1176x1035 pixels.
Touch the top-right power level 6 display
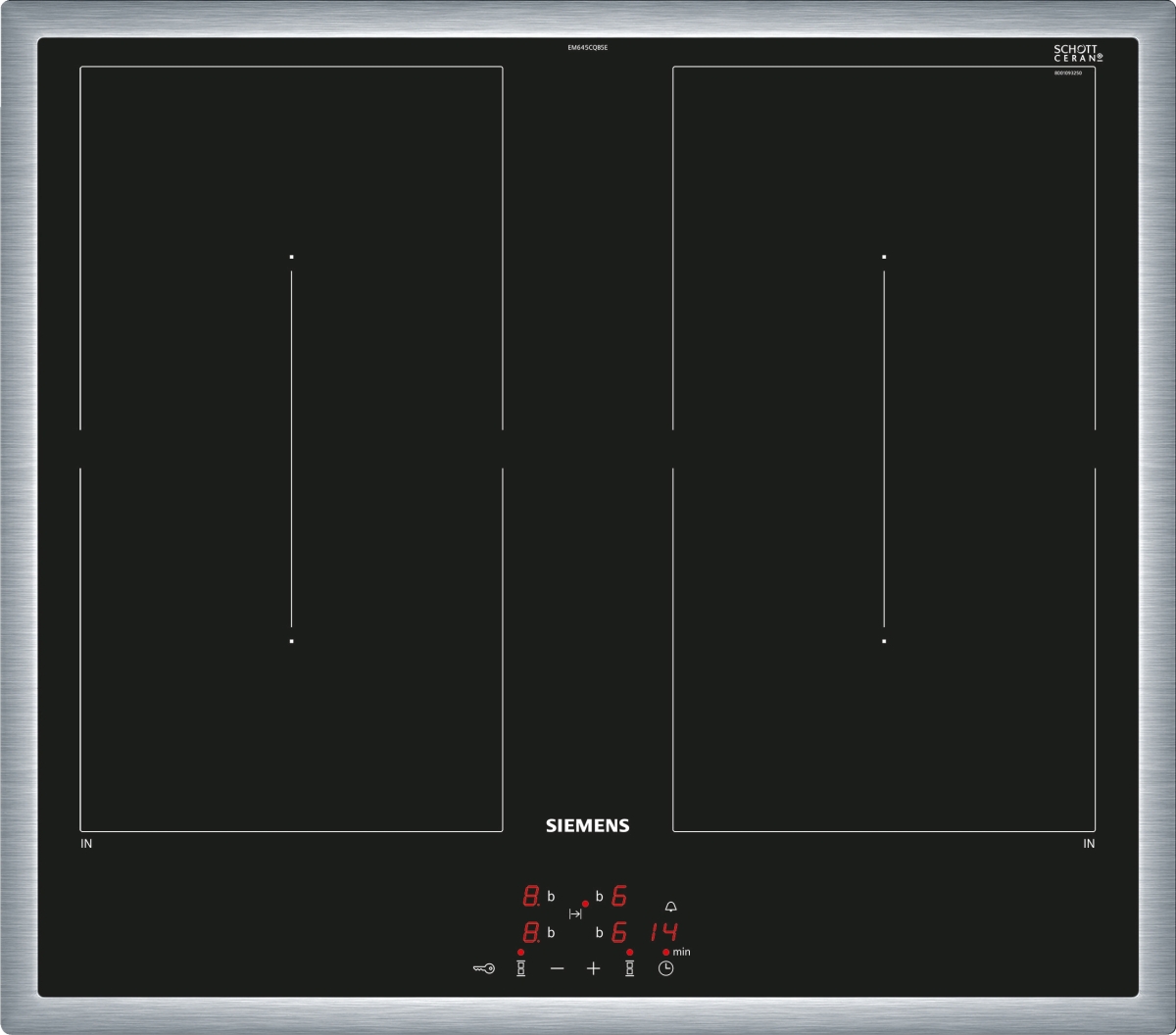click(618, 896)
